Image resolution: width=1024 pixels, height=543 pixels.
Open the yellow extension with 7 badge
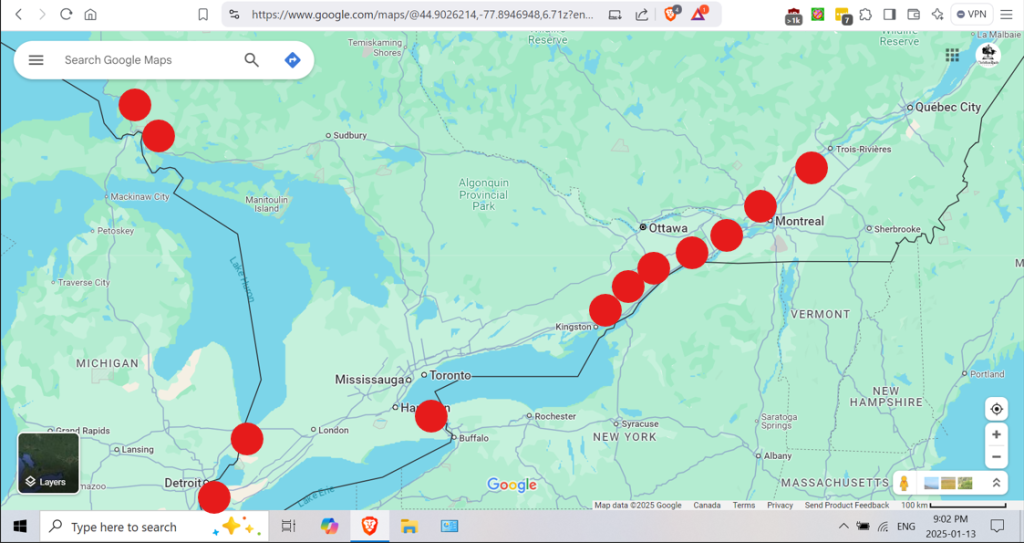pyautogui.click(x=842, y=16)
